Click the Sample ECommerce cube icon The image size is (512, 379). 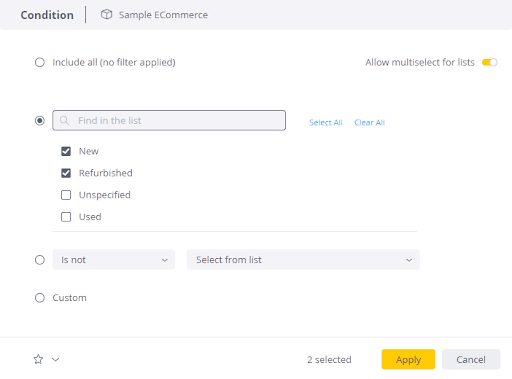click(106, 14)
